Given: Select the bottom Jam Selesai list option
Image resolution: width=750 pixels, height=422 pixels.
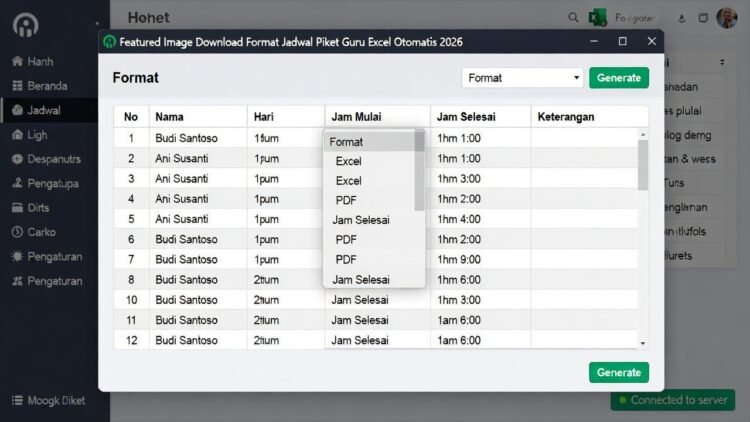Looking at the screenshot, I should (361, 279).
